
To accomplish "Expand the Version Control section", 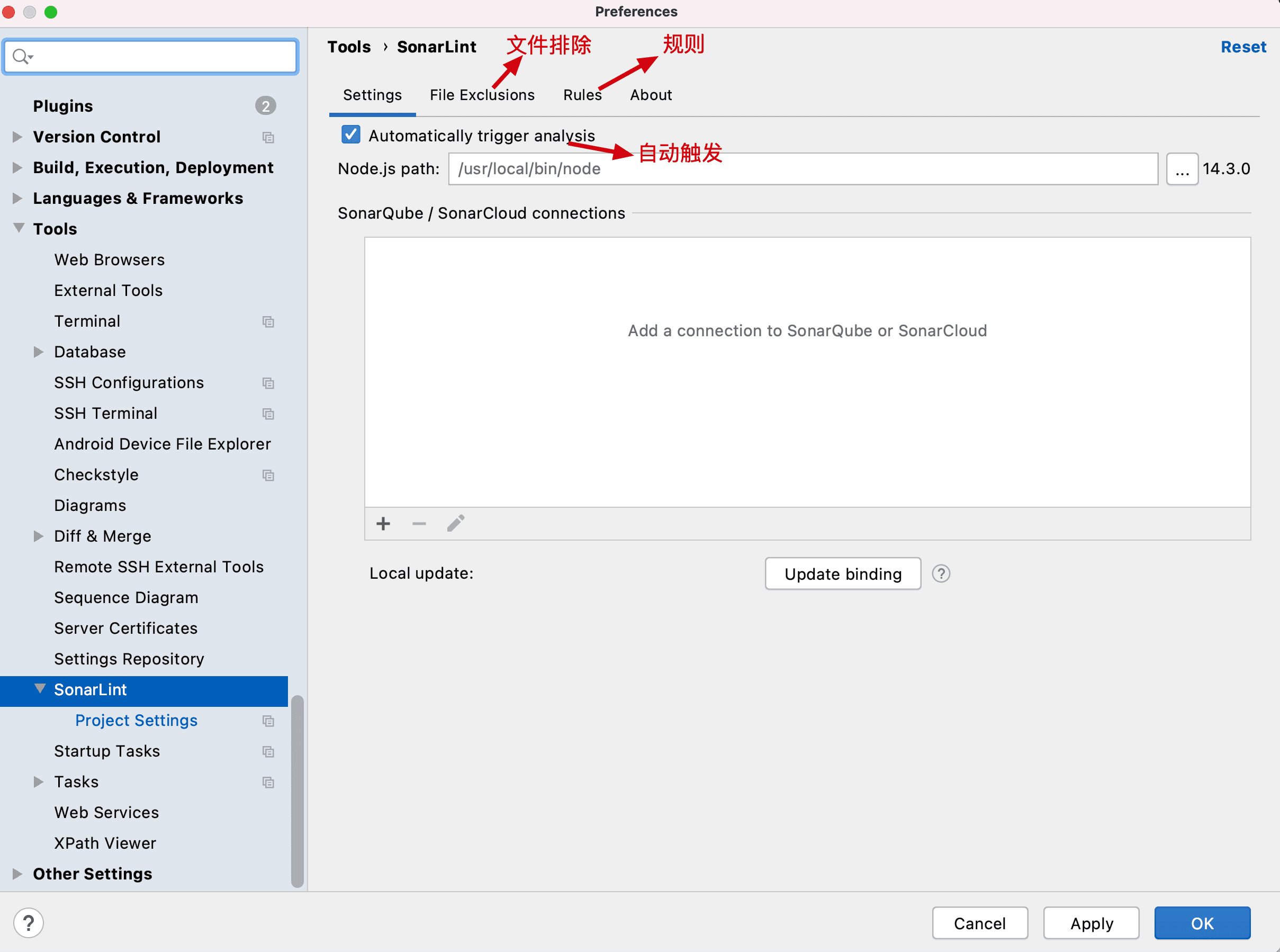I will coord(17,137).
